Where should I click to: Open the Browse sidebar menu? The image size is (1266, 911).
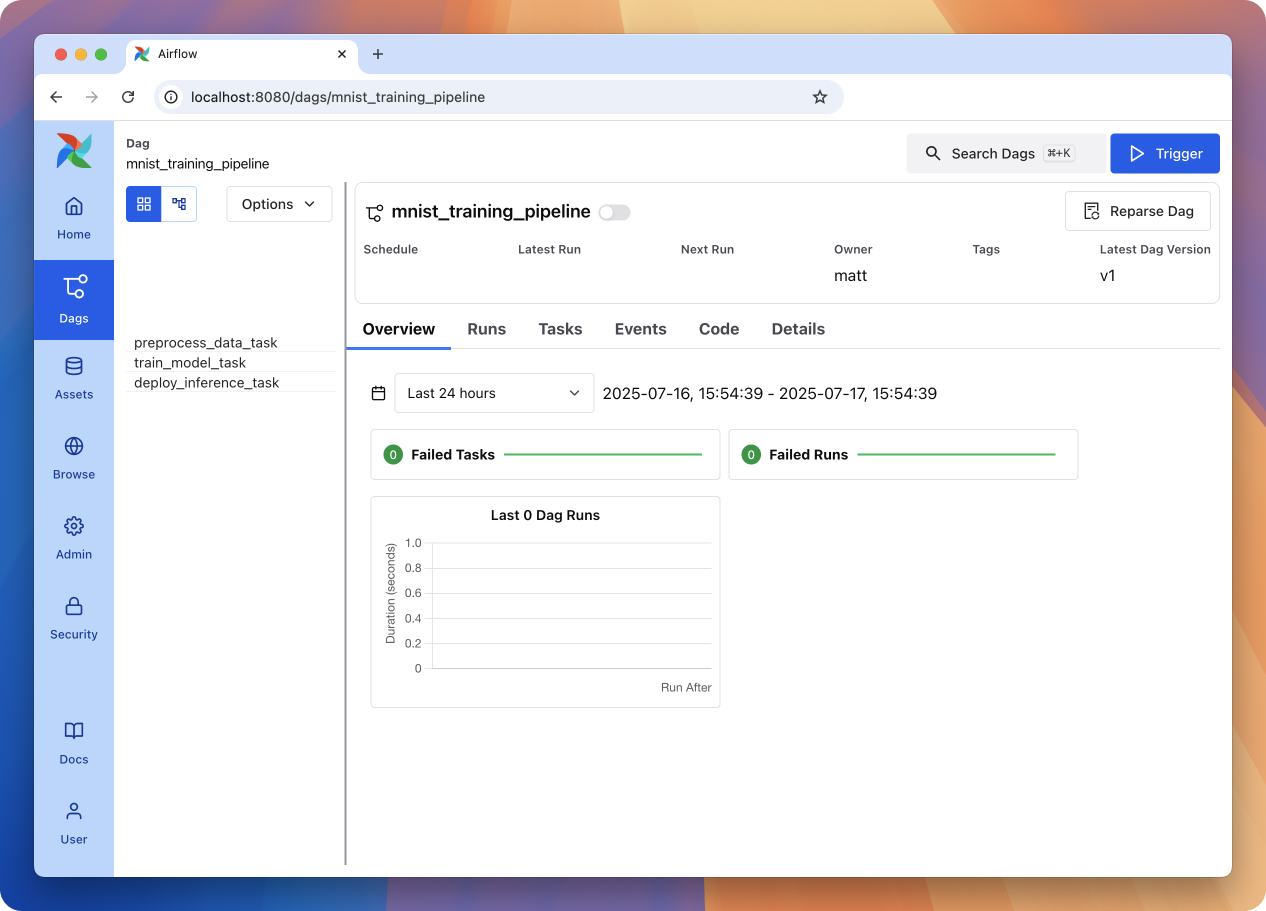click(74, 459)
